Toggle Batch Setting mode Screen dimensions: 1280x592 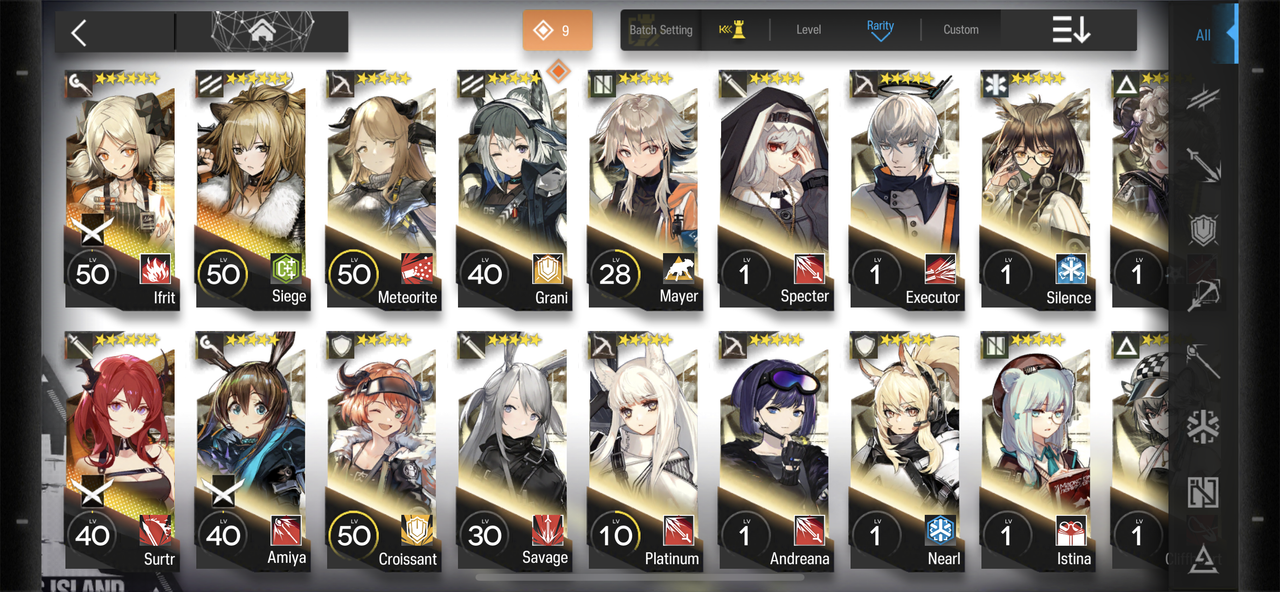pyautogui.click(x=661, y=30)
